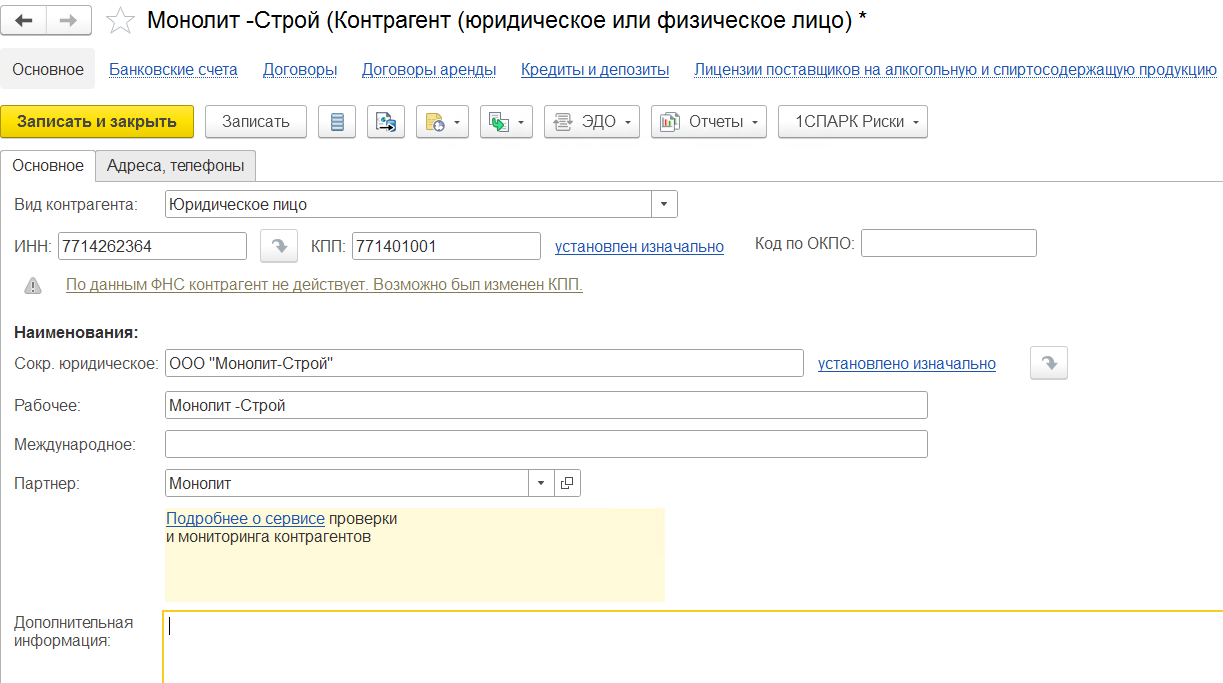
Task: Add contractor to favorites with star
Action: (x=120, y=21)
